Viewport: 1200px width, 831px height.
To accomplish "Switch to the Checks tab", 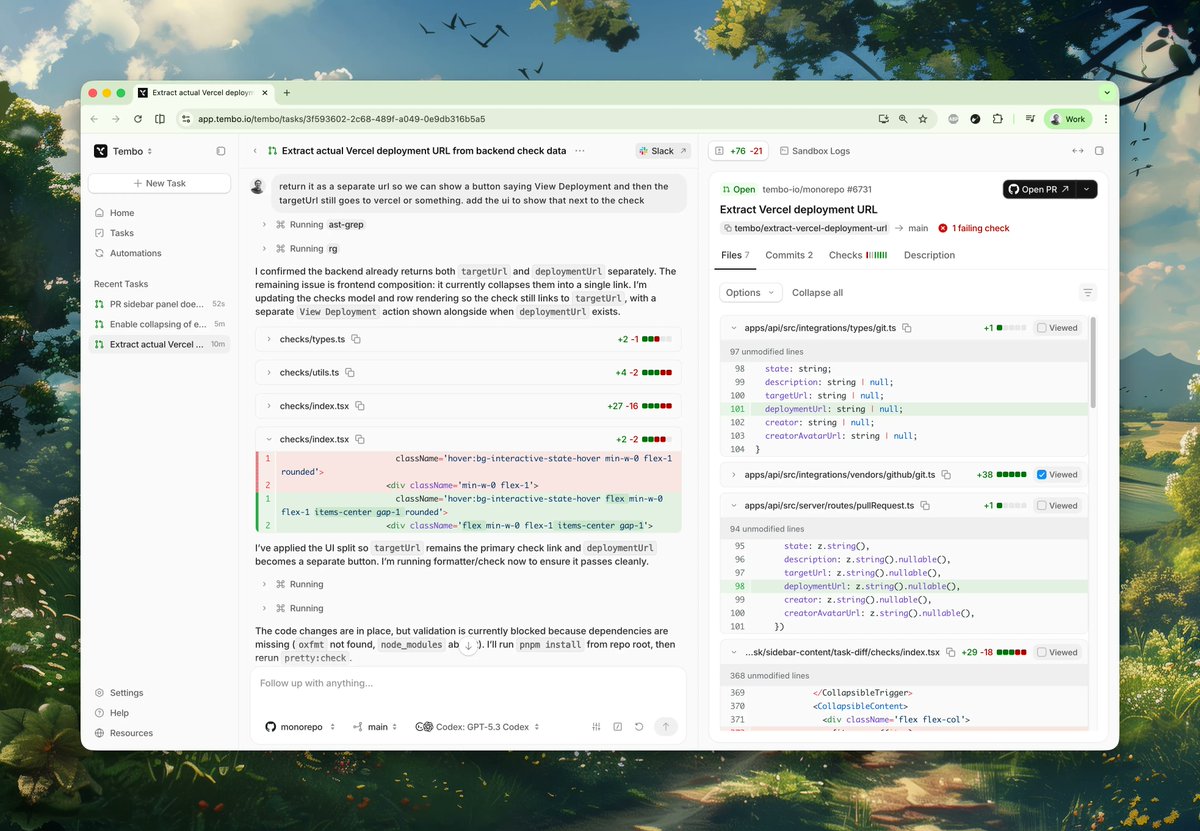I will [857, 255].
